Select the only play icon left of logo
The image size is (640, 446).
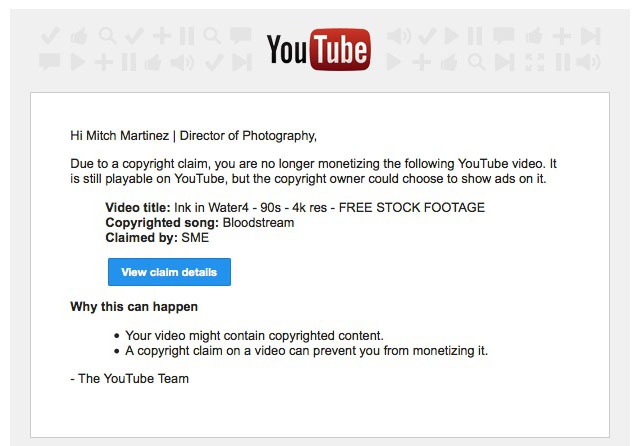(x=77, y=62)
